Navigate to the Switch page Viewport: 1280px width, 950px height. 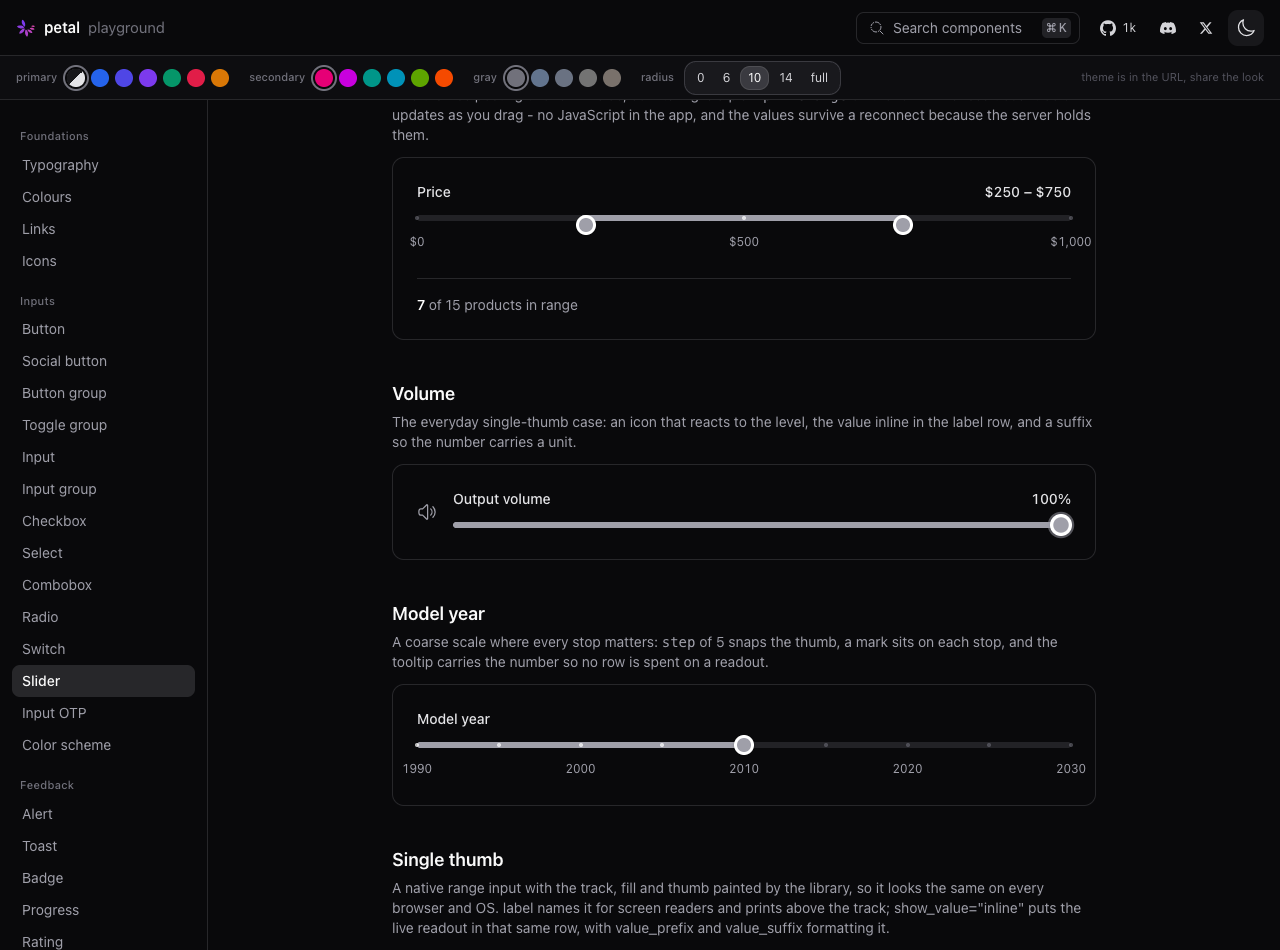103,649
